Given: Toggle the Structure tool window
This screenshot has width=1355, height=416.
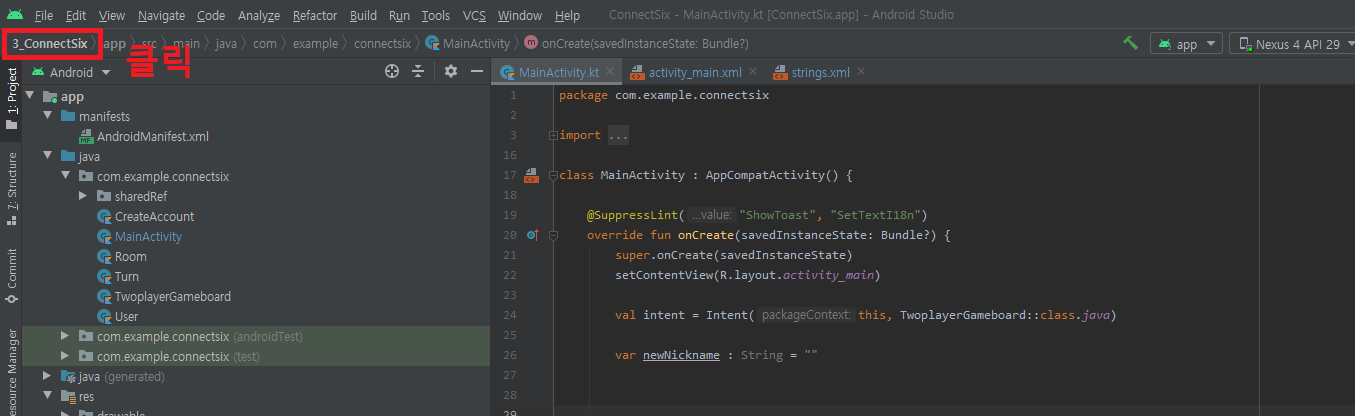Looking at the screenshot, I should (11, 187).
